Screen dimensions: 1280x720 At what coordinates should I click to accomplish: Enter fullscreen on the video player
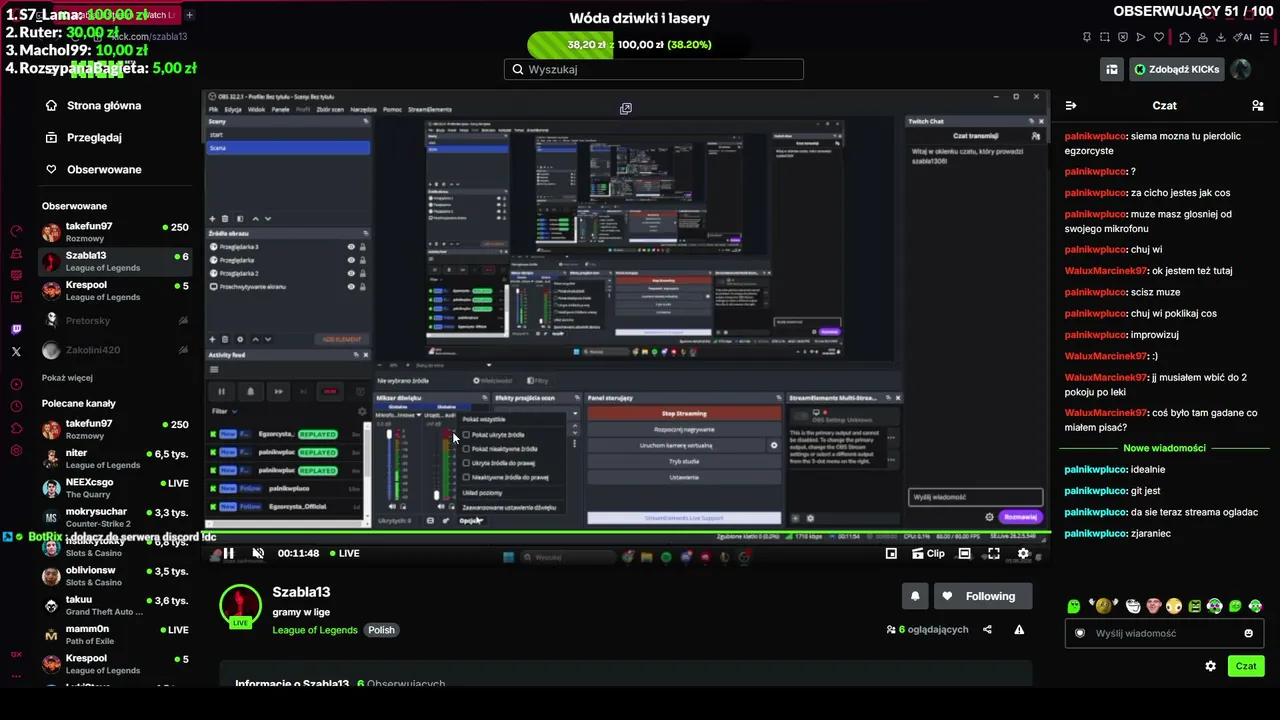[x=993, y=553]
